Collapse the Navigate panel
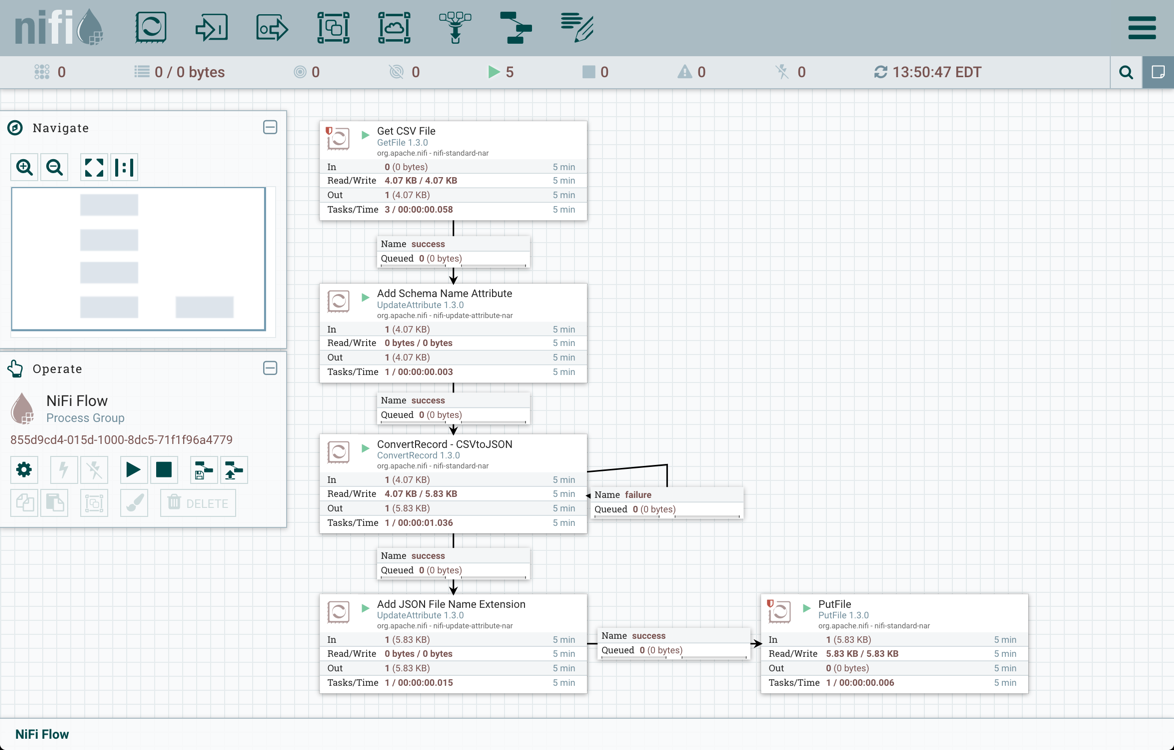The width and height of the screenshot is (1174, 750). tap(269, 127)
